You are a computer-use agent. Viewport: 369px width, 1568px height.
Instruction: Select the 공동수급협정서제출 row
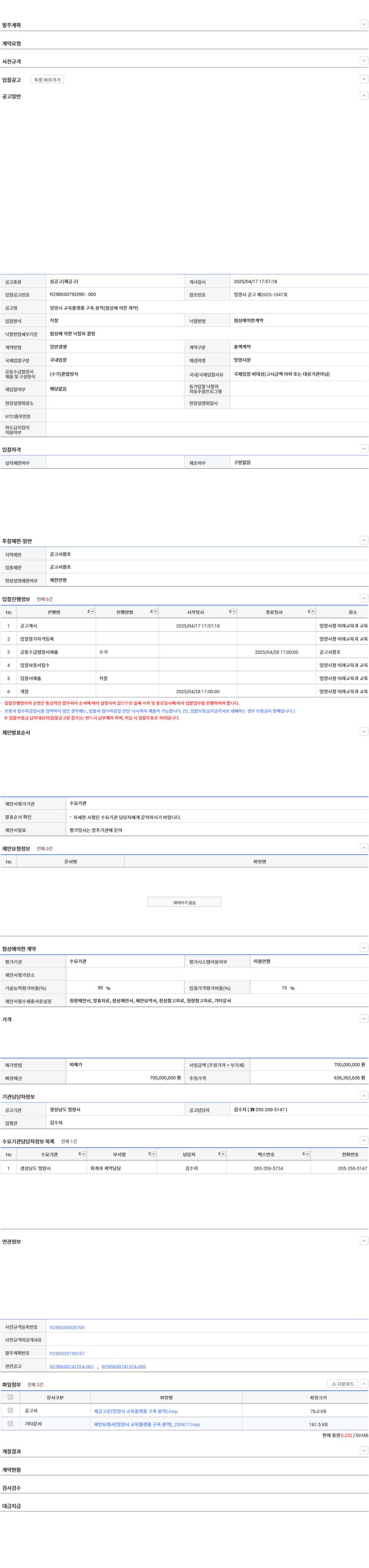click(x=184, y=651)
